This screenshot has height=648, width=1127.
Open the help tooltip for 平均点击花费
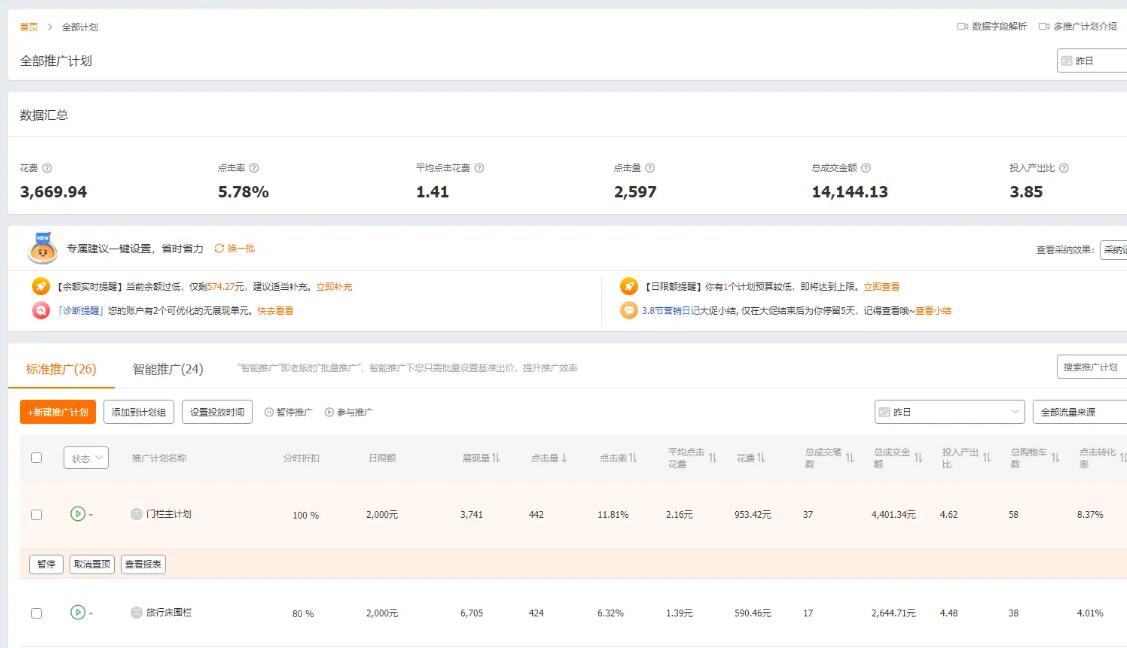pyautogui.click(x=479, y=168)
